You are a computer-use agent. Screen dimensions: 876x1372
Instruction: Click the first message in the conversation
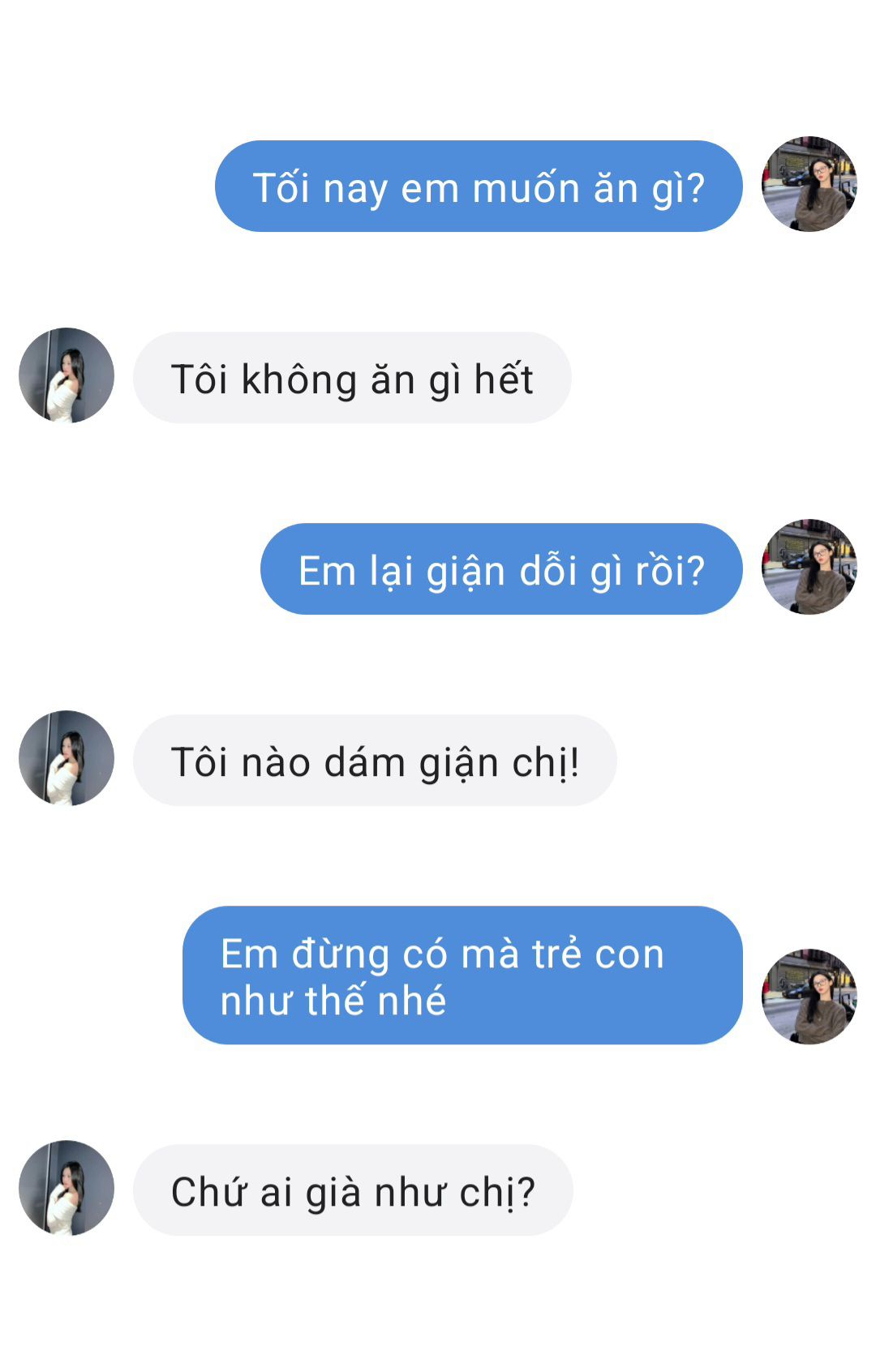[479, 187]
